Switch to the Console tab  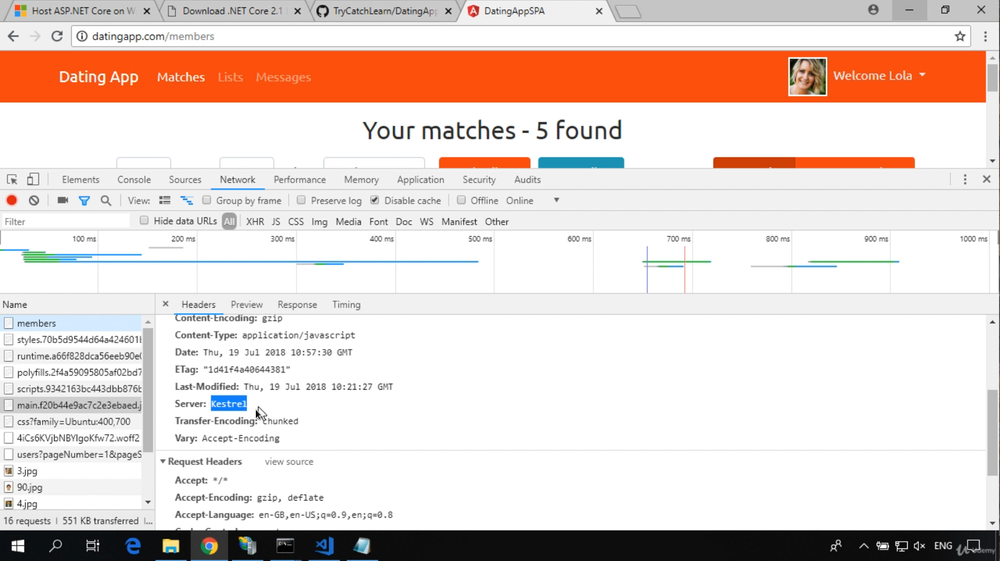[134, 180]
